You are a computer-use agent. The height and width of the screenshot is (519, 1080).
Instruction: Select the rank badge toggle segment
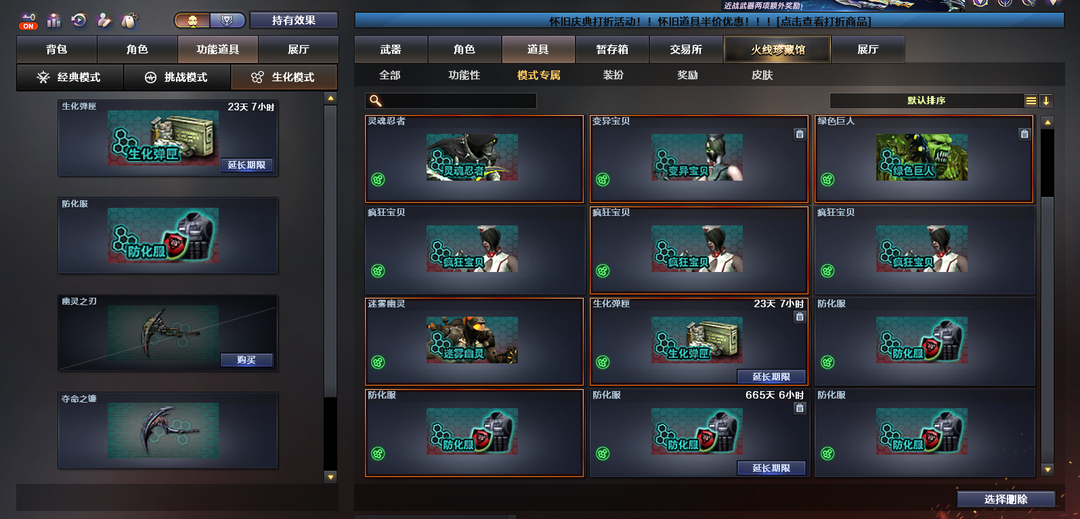(227, 20)
